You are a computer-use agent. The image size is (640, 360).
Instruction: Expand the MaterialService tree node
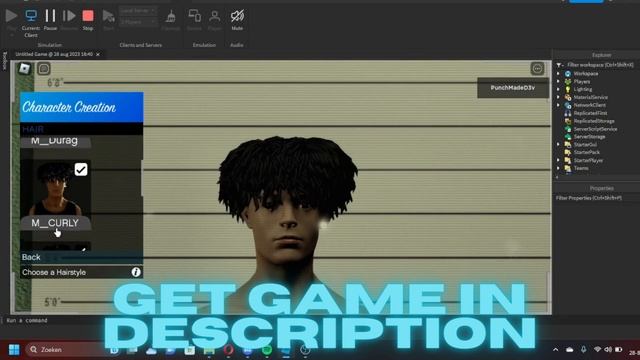[558, 97]
